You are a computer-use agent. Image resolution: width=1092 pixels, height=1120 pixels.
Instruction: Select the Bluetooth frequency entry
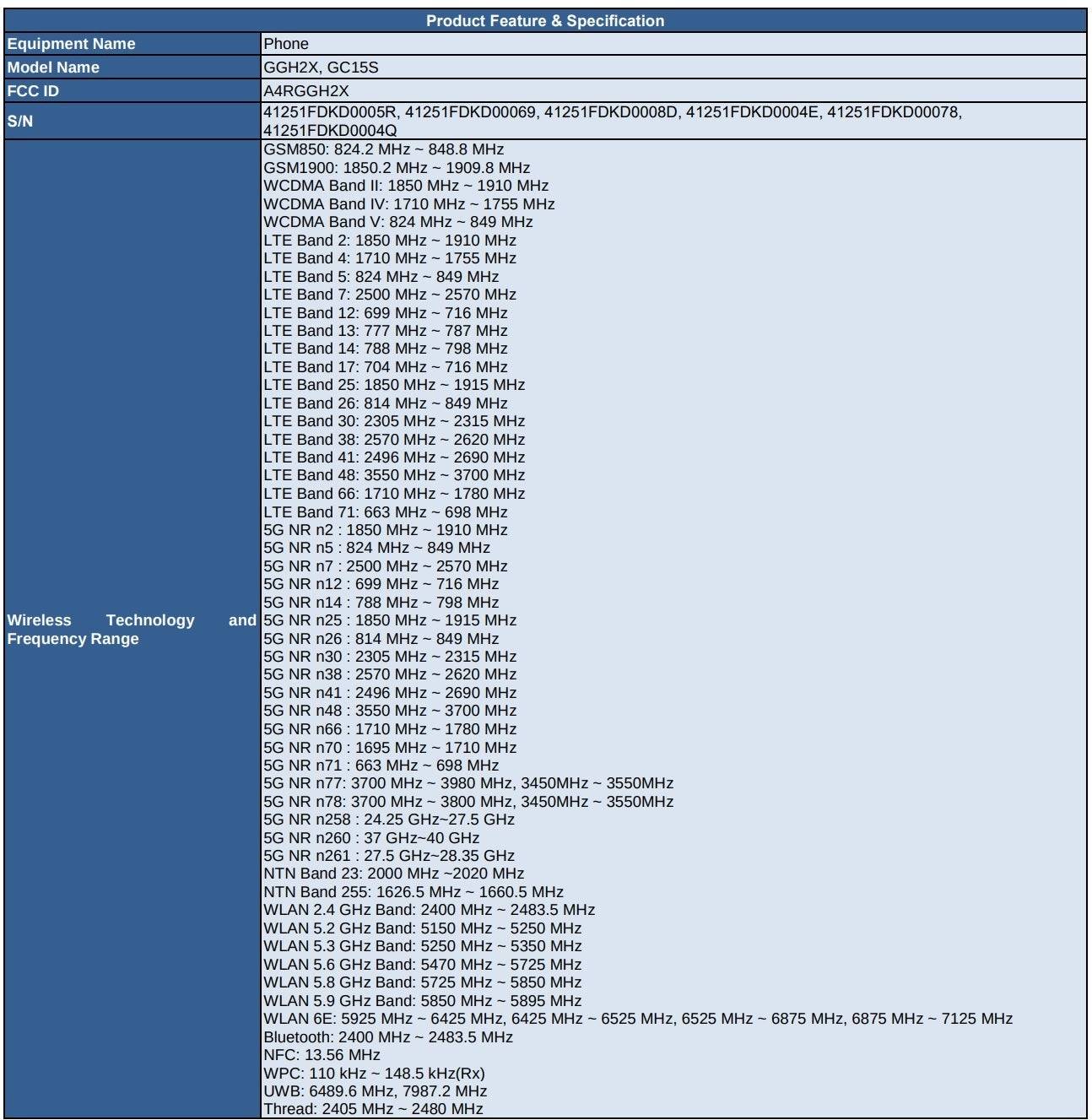pyautogui.click(x=387, y=1037)
